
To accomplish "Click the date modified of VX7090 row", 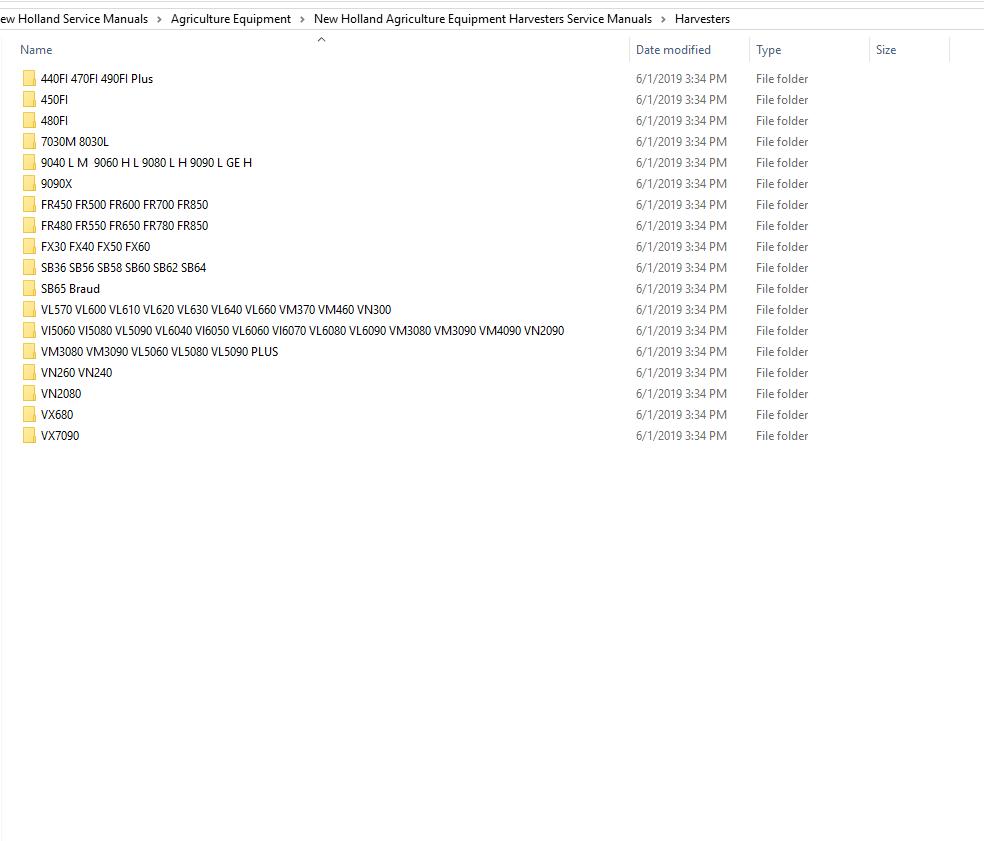I will 682,436.
